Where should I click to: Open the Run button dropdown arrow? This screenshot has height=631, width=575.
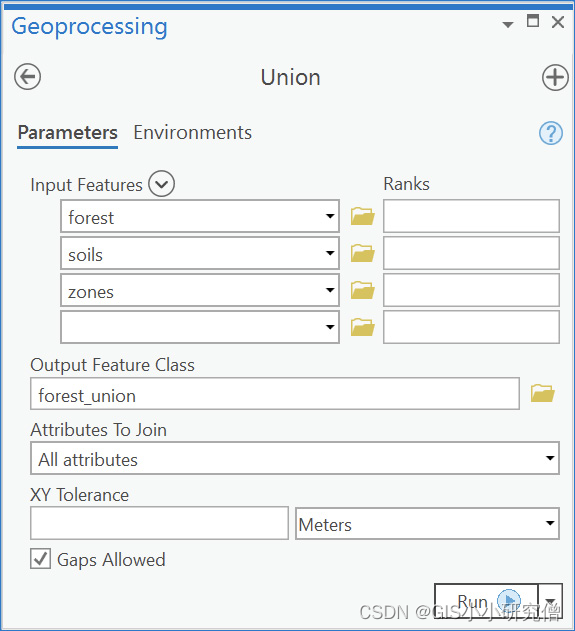coord(550,601)
